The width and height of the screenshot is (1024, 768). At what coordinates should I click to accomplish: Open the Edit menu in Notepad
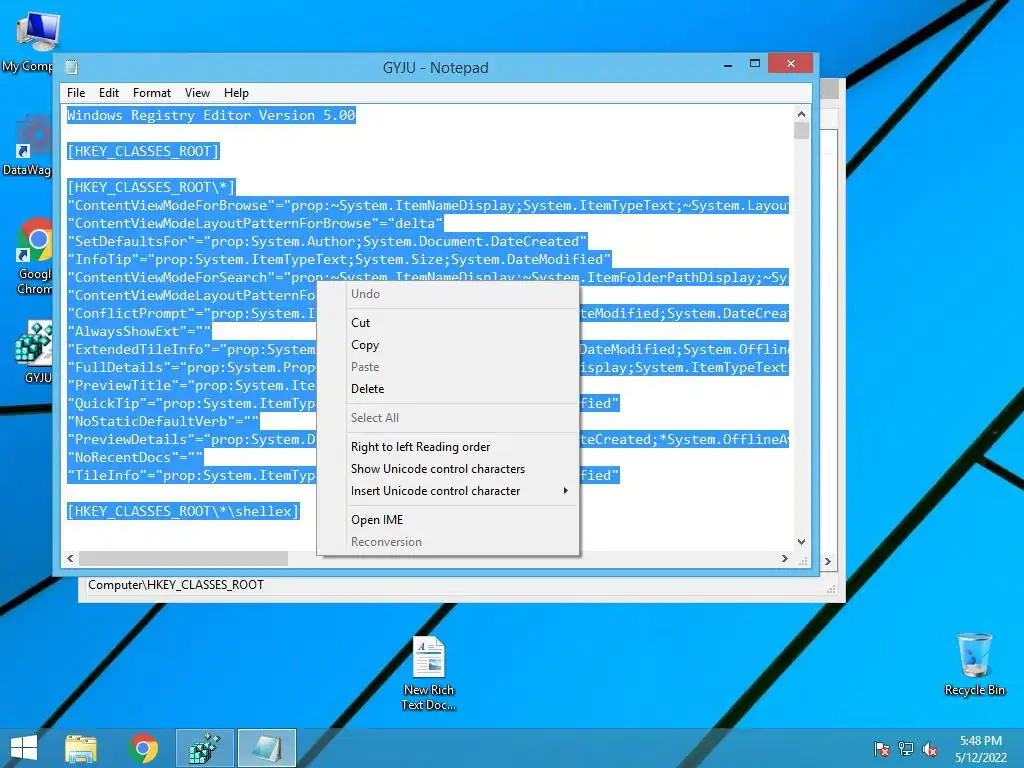pos(108,93)
